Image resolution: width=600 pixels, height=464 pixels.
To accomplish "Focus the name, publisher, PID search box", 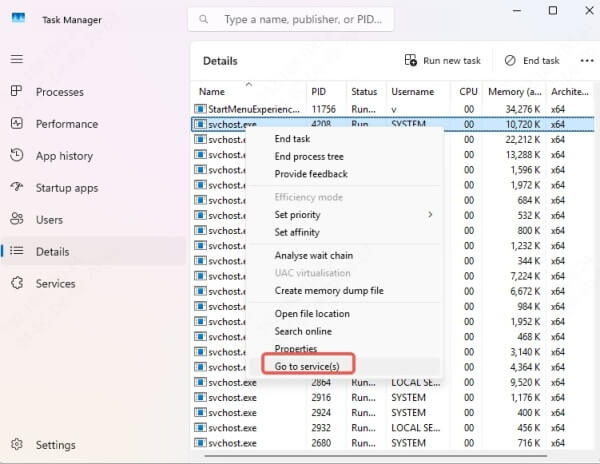I will pyautogui.click(x=290, y=19).
